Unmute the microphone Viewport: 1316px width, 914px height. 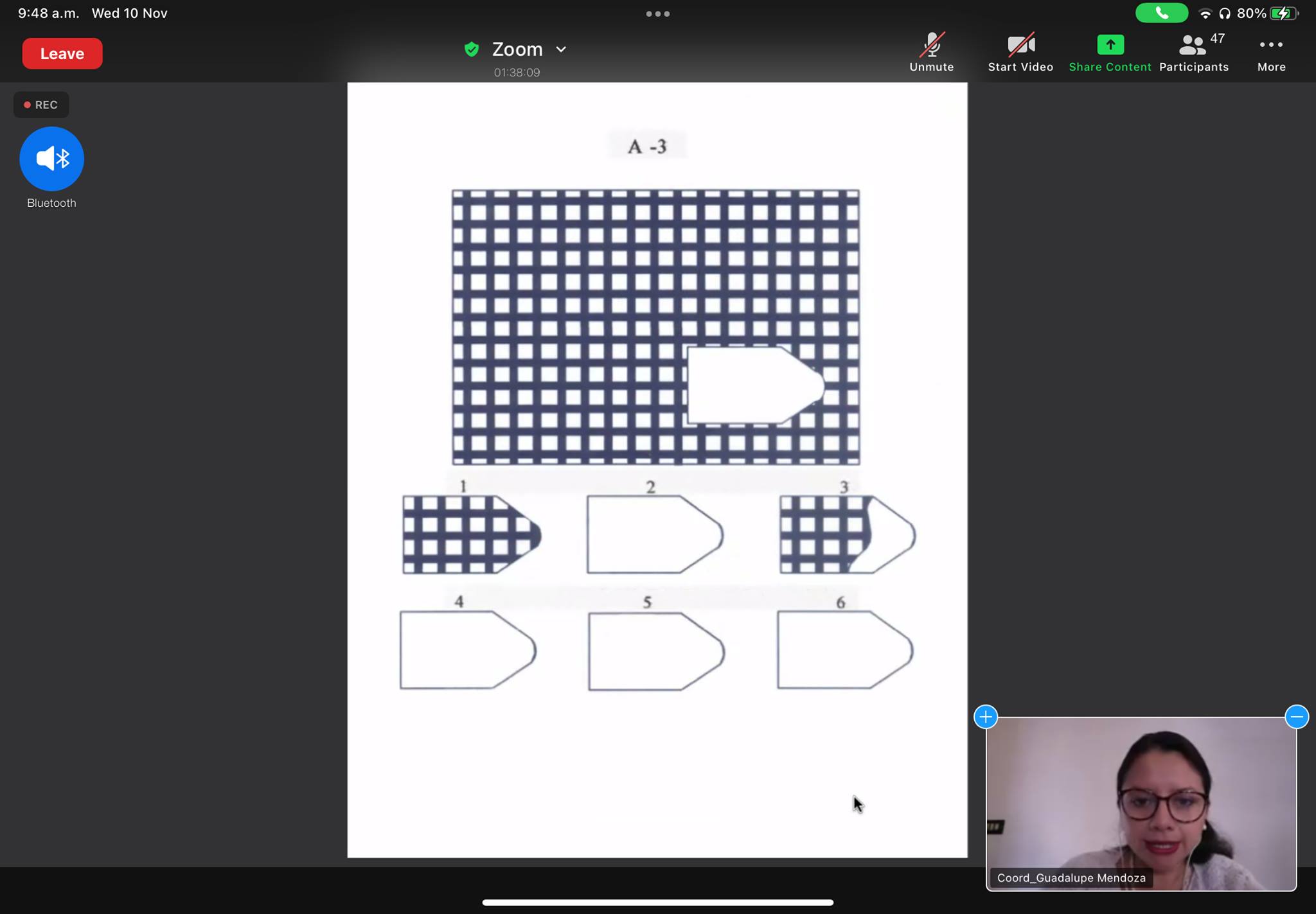(x=931, y=52)
